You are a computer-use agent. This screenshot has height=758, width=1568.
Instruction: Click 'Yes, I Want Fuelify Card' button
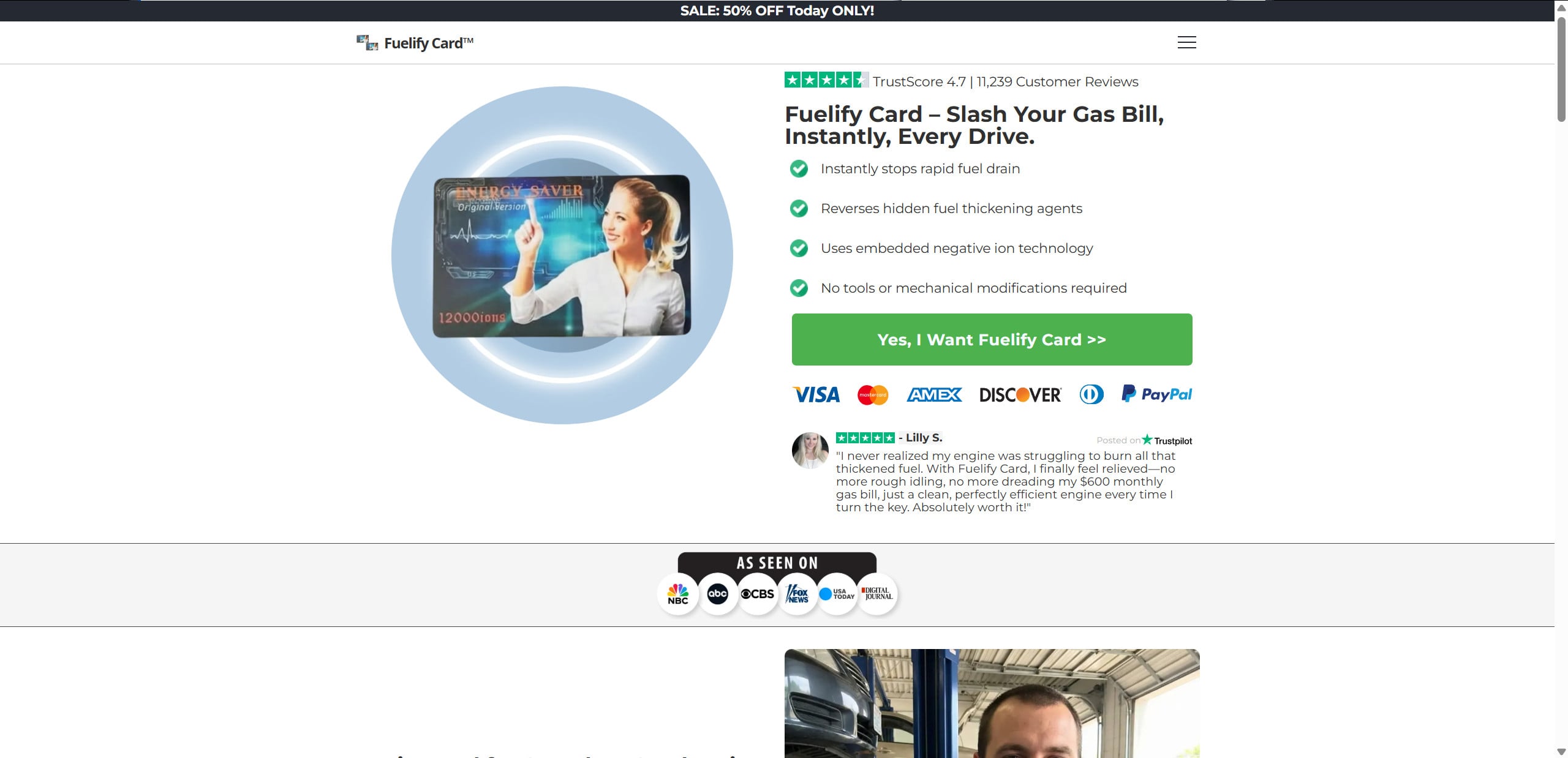[992, 340]
